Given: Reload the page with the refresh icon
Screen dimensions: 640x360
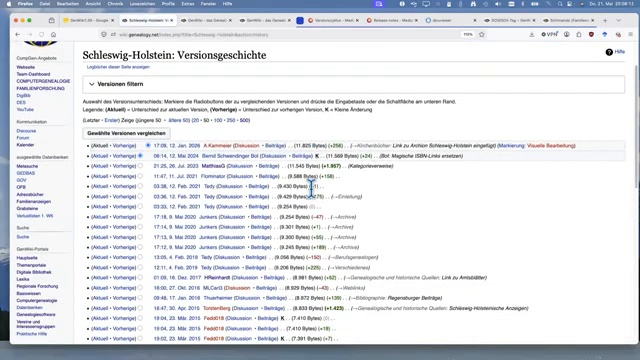Looking at the screenshot, I should 41,35.
